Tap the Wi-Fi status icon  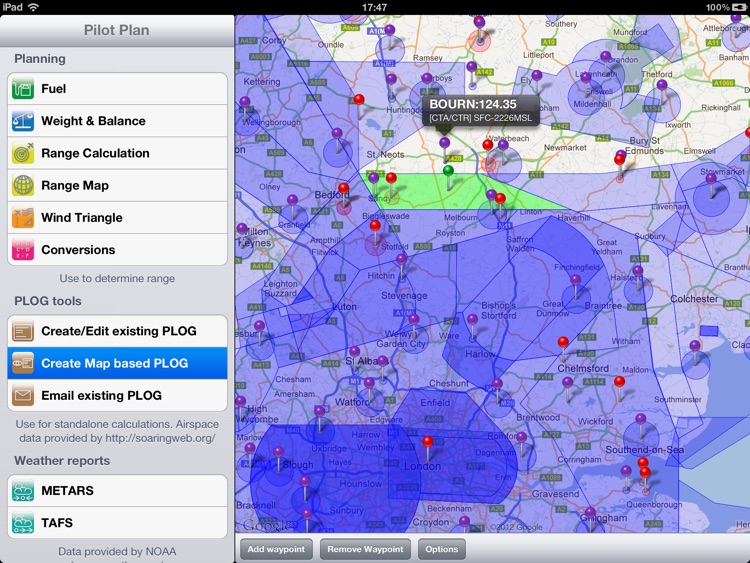click(x=33, y=7)
